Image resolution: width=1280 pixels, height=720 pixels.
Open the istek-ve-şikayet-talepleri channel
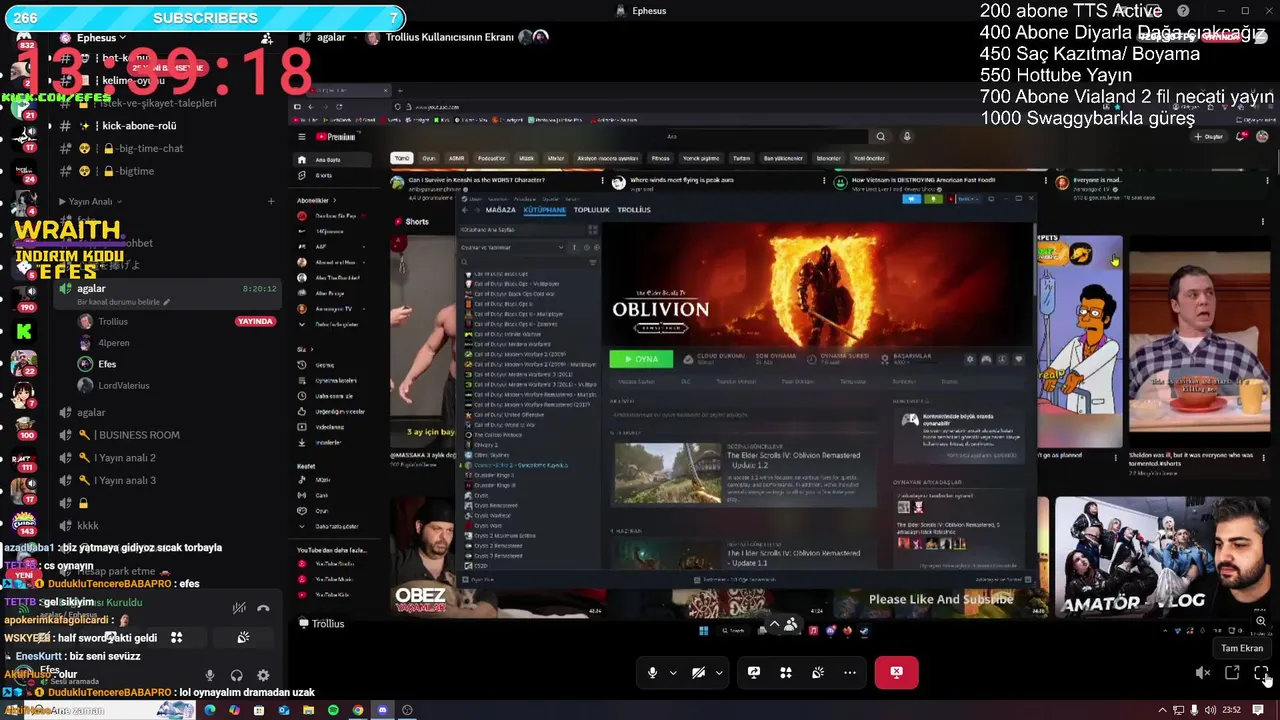click(x=159, y=103)
